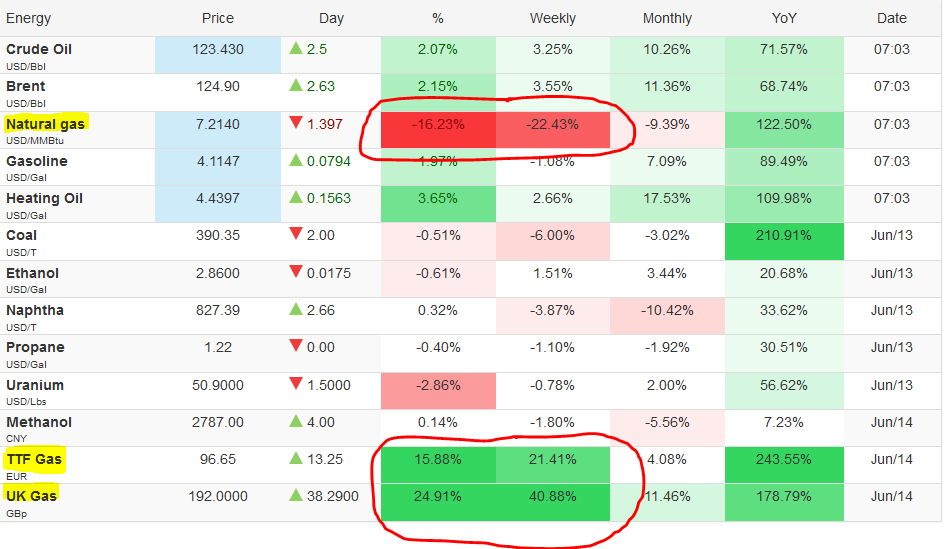Click the 15.88% TTF Gas daily cell
Image resolution: width=945 pixels, height=549 pixels.
point(438,465)
